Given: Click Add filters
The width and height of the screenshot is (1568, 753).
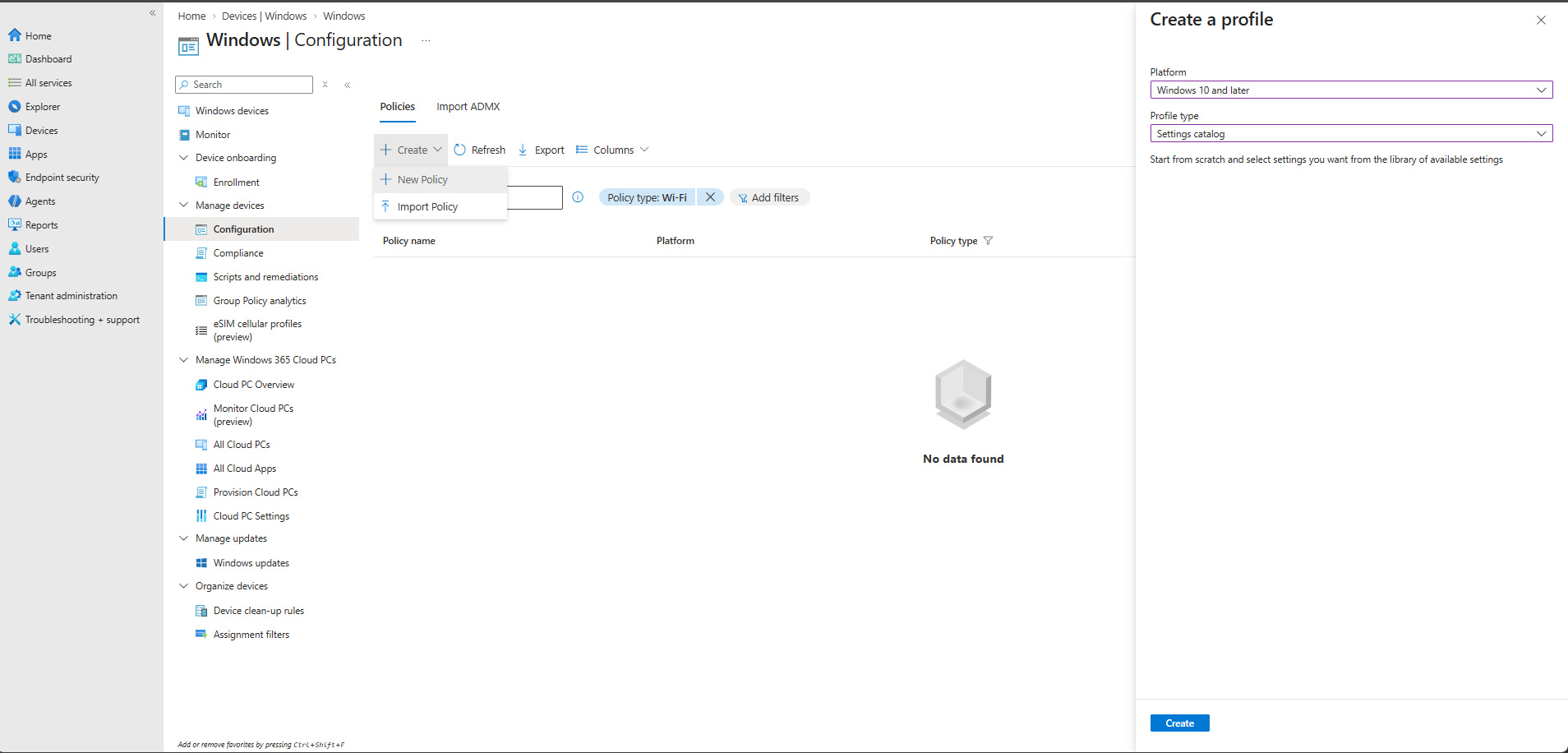Looking at the screenshot, I should 769,197.
